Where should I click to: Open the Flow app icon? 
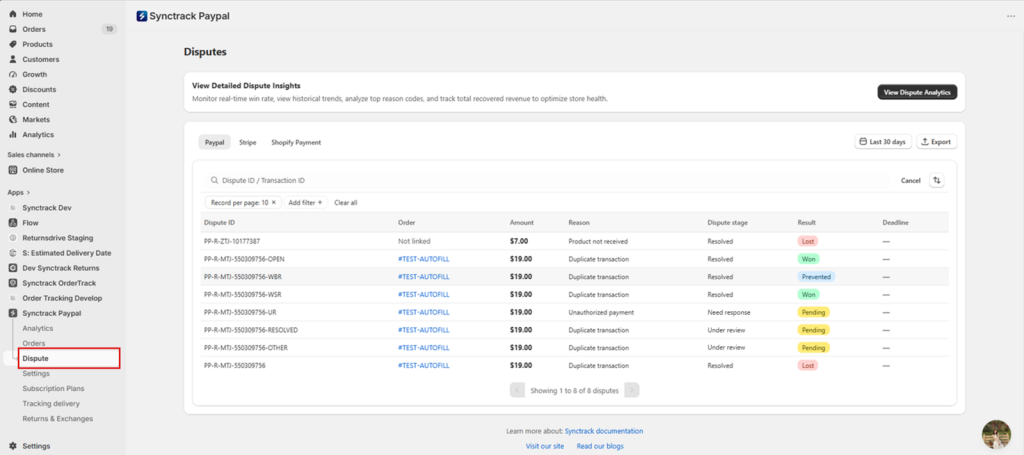13,223
